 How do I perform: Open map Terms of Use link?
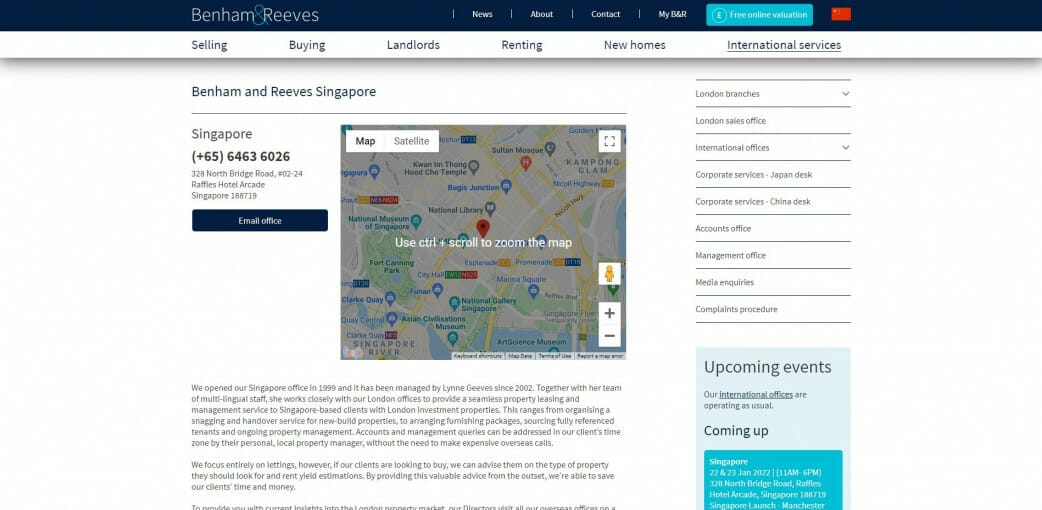[x=554, y=356]
